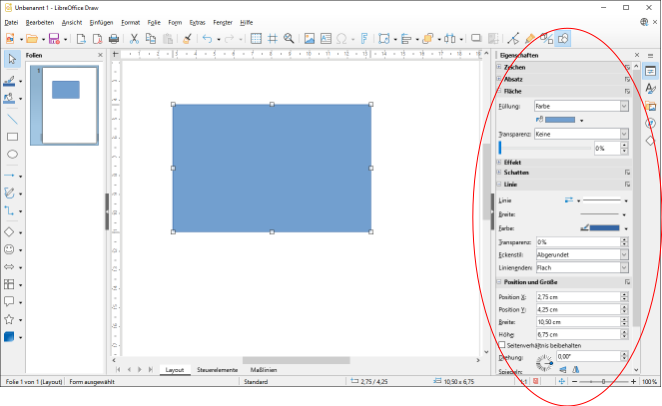Click the blue fill color swatch
The height and width of the screenshot is (406, 662).
(558, 120)
